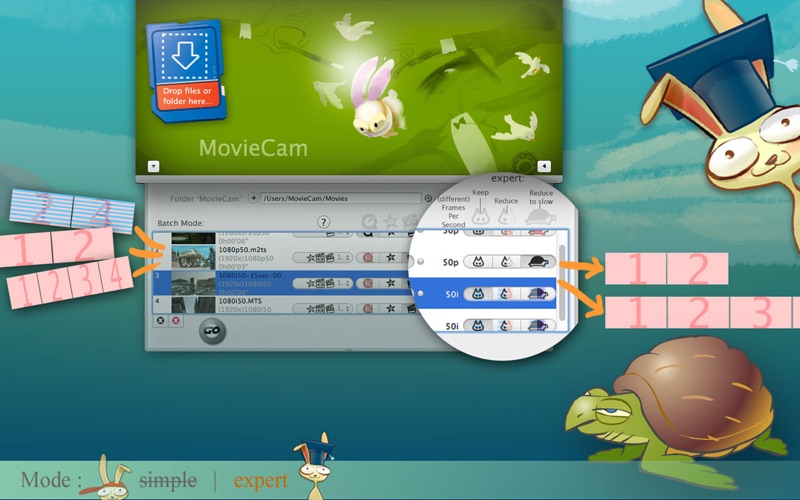The width and height of the screenshot is (800, 500).
Task: Choose Reduce-to-slow turtle in the 50p row
Action: 538,262
